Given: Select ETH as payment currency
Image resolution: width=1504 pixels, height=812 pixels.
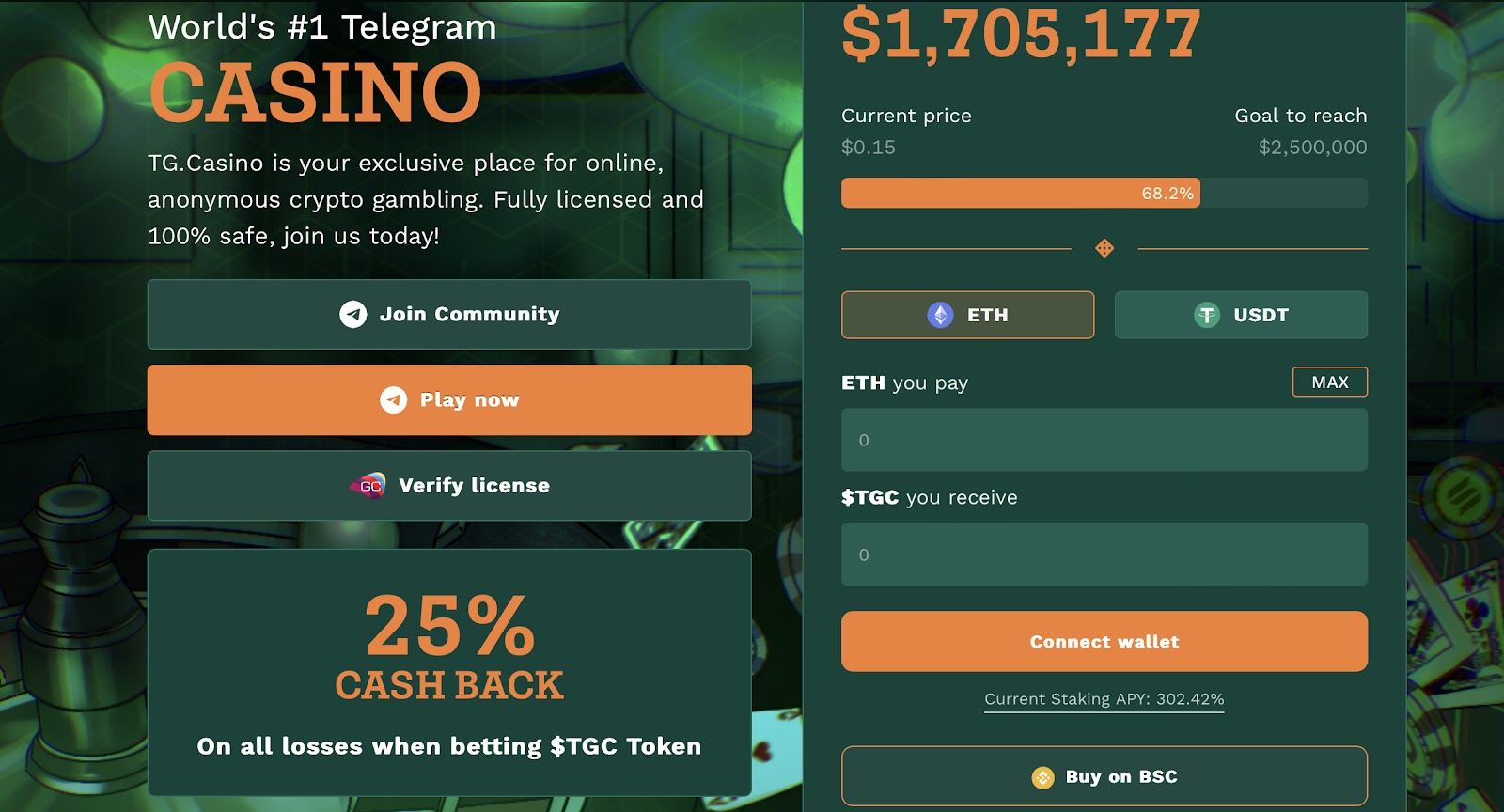Looking at the screenshot, I should (x=967, y=315).
